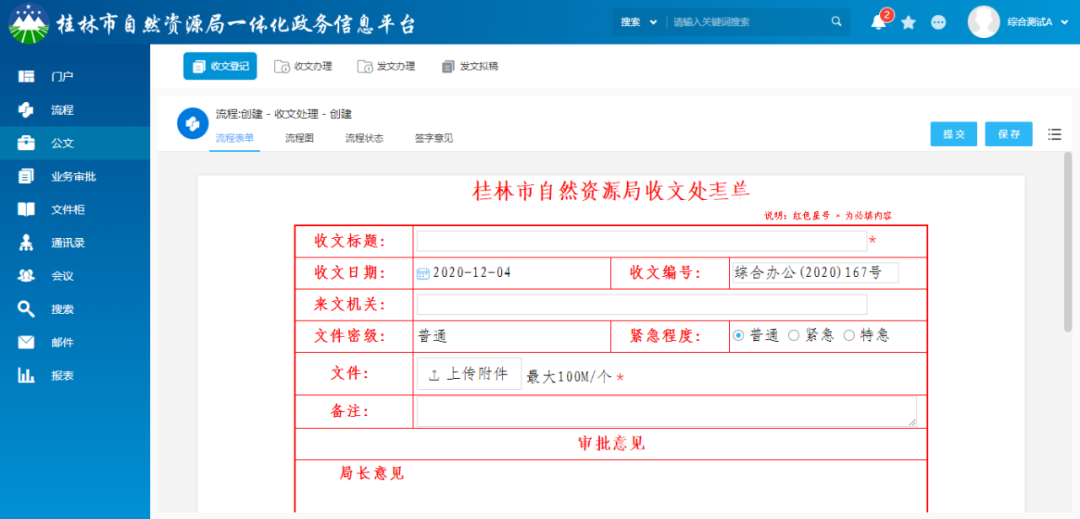
Task: Open 邮件 envelope icon in sidebar
Action: [x=26, y=342]
